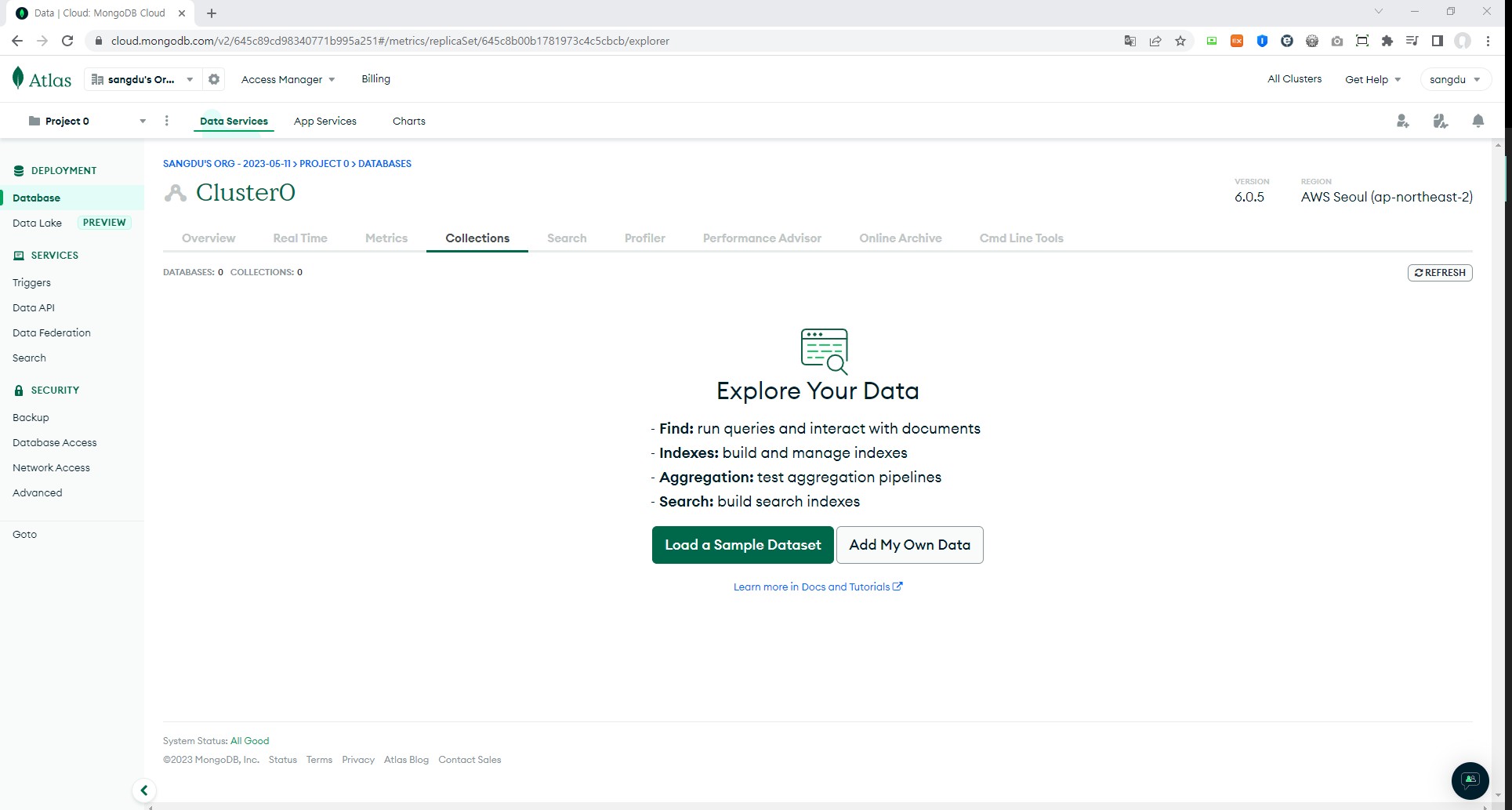Screen dimensions: 1512x810
Task: Open the Chrome tab search chevron
Action: [1379, 12]
